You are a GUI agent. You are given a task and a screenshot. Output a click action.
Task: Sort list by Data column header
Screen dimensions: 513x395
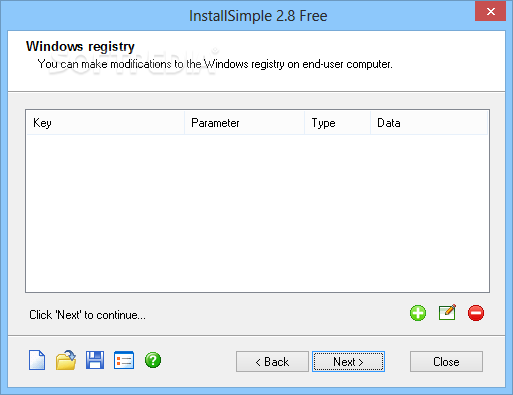(x=429, y=123)
